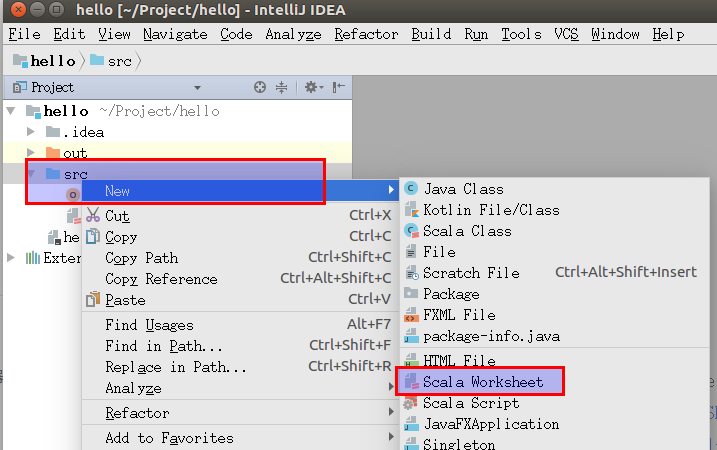The height and width of the screenshot is (450, 717).
Task: Click the Scratch File icon
Action: pyautogui.click(x=412, y=273)
